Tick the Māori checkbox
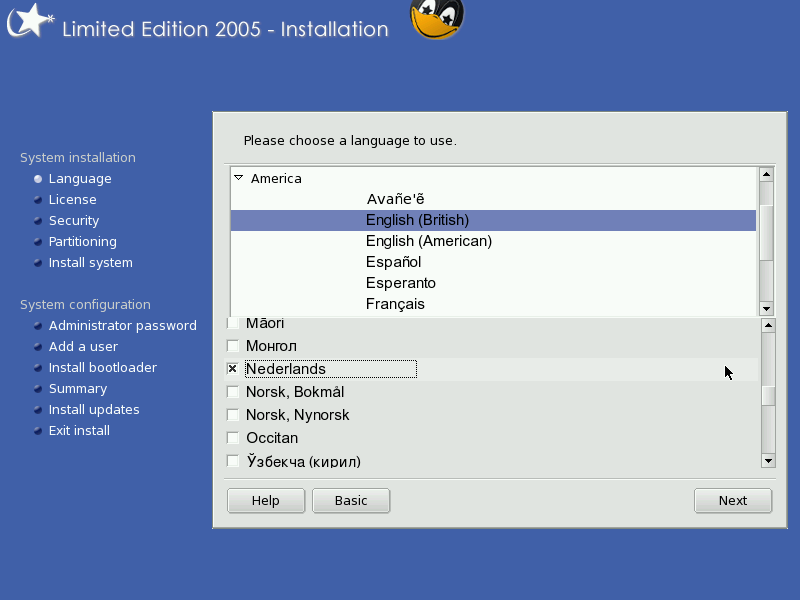Screen dimensions: 800x600 pyautogui.click(x=233, y=323)
